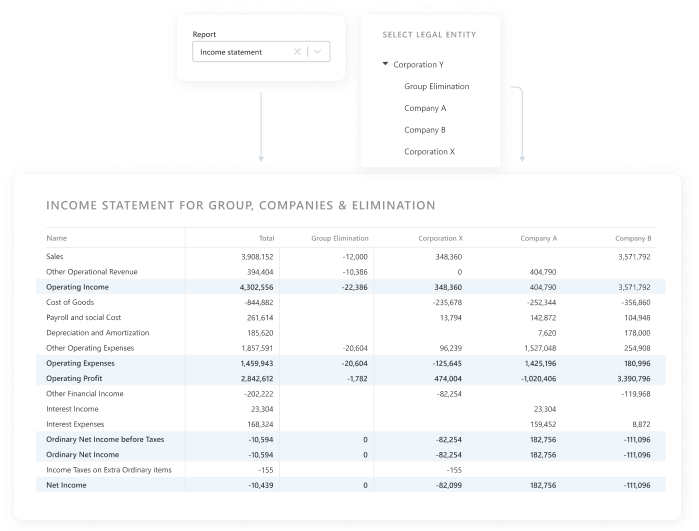Select Group Elimination entity
Viewport: 699px width, 531px height.
(x=436, y=86)
